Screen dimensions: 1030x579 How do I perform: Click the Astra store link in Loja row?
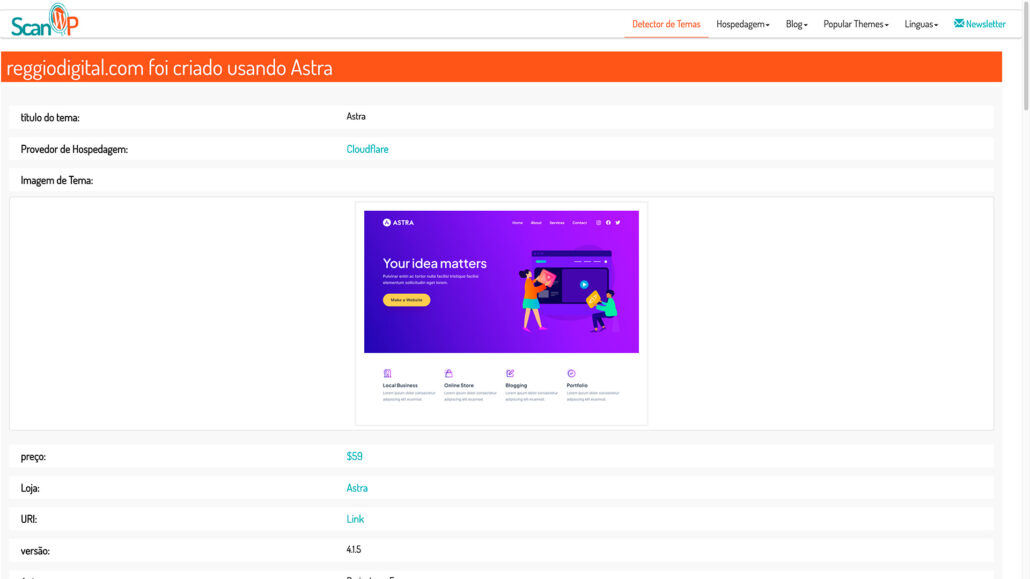coord(354,487)
